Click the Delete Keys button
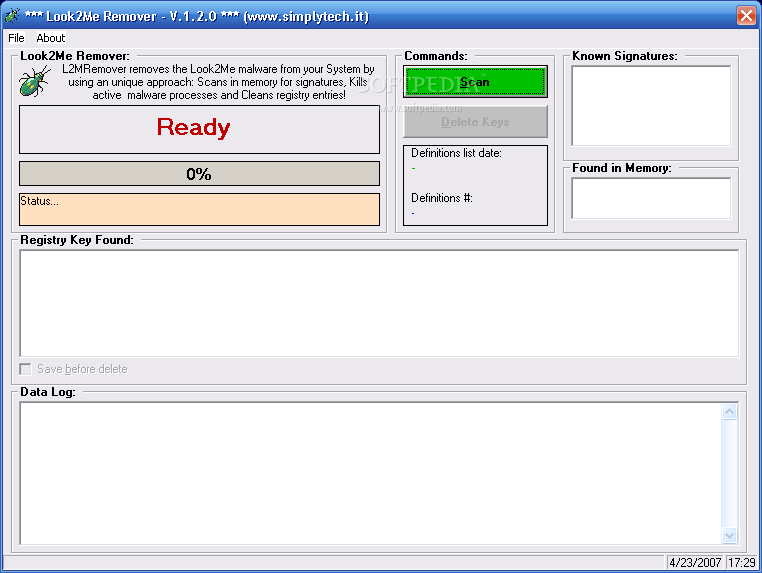Viewport: 762px width, 573px height. (475, 122)
